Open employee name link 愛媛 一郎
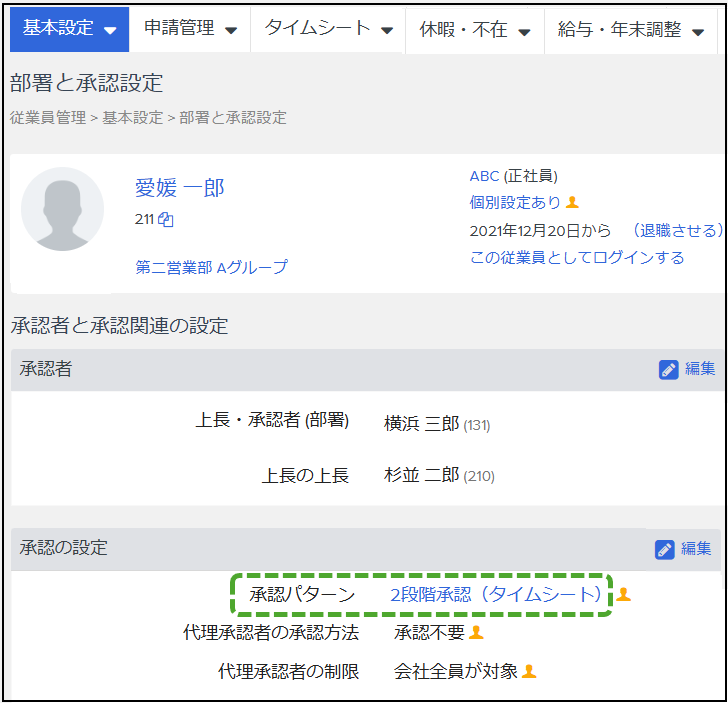728x703 pixels. click(x=180, y=187)
